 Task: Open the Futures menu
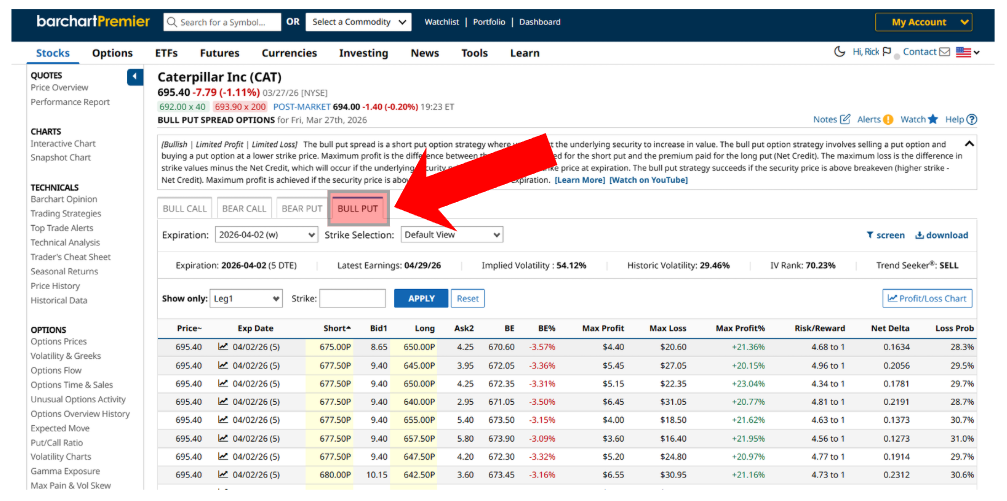219,53
